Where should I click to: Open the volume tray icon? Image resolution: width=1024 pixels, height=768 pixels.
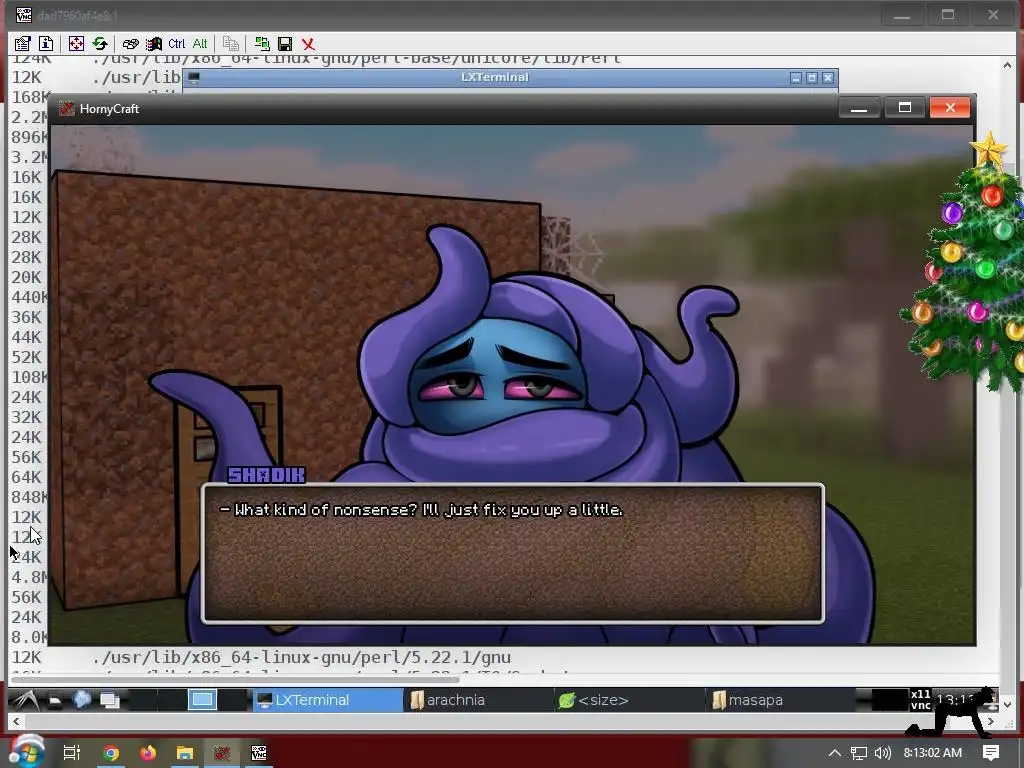(x=882, y=753)
